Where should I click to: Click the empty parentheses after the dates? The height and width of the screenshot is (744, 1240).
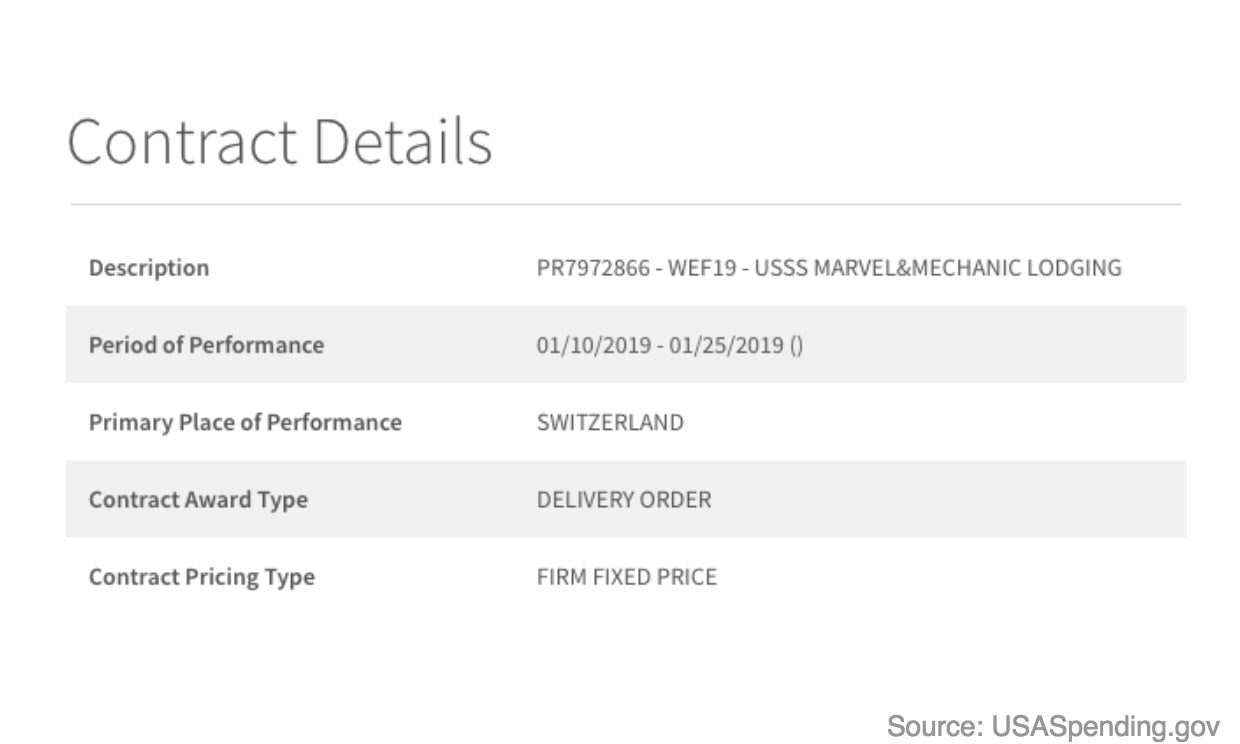[796, 345]
